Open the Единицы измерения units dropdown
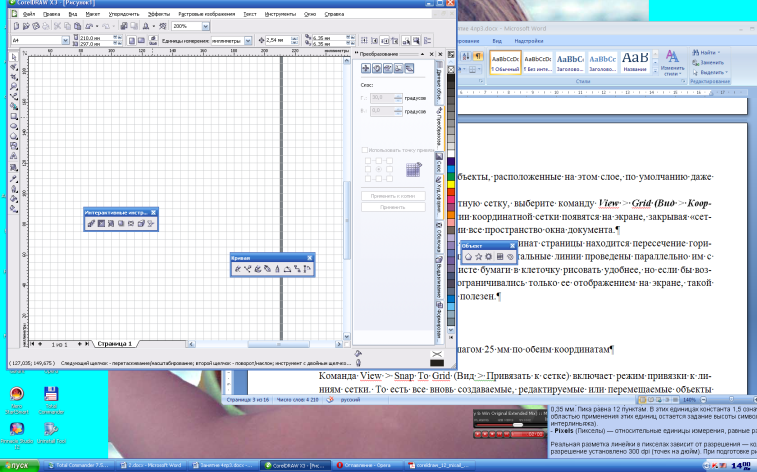757x472 pixels. pos(248,41)
